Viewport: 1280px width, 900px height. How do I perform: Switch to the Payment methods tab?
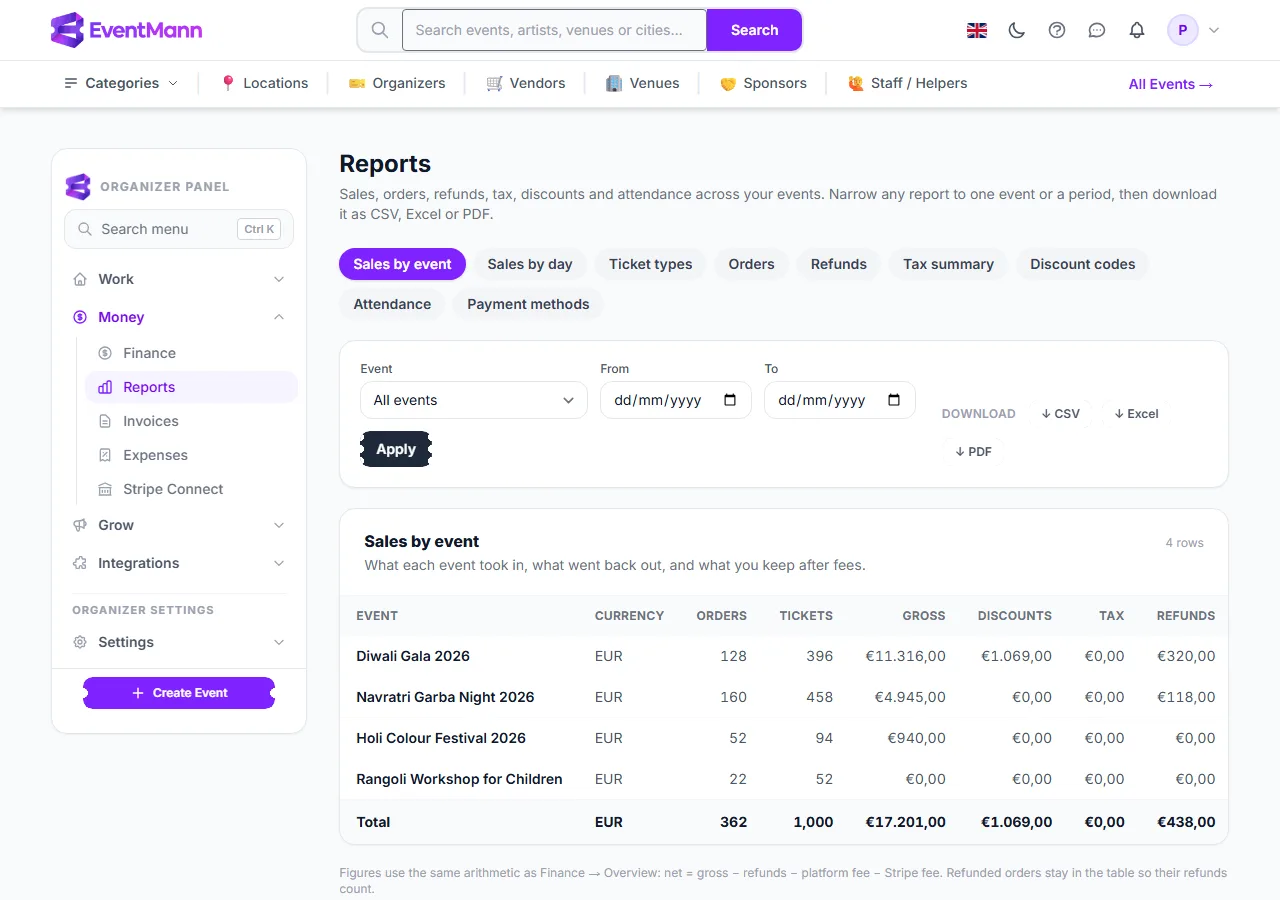pos(528,304)
